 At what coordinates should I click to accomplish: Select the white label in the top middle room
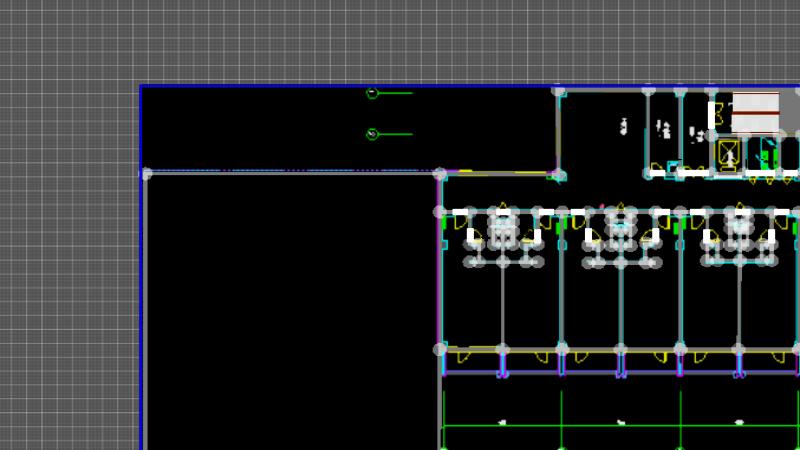pyautogui.click(x=623, y=126)
